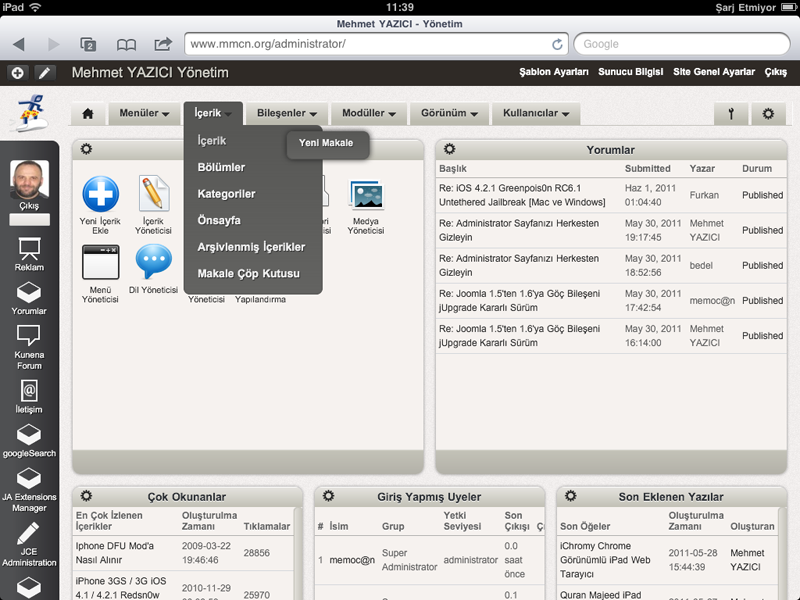This screenshot has height=600, width=800.
Task: Open Kunena Forum in sidebar
Action: [29, 348]
